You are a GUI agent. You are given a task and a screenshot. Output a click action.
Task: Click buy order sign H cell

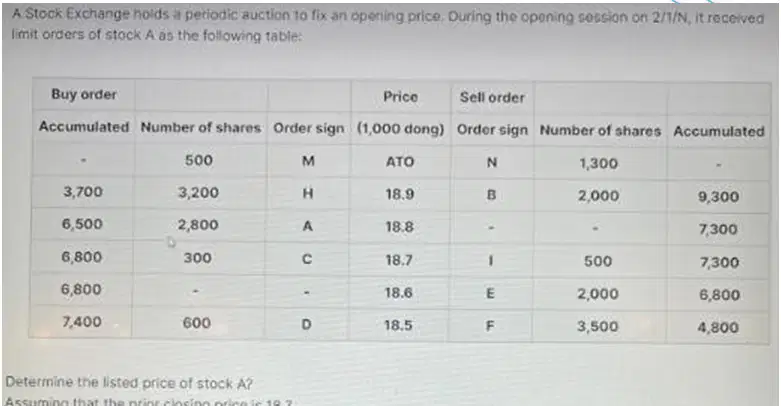(308, 193)
